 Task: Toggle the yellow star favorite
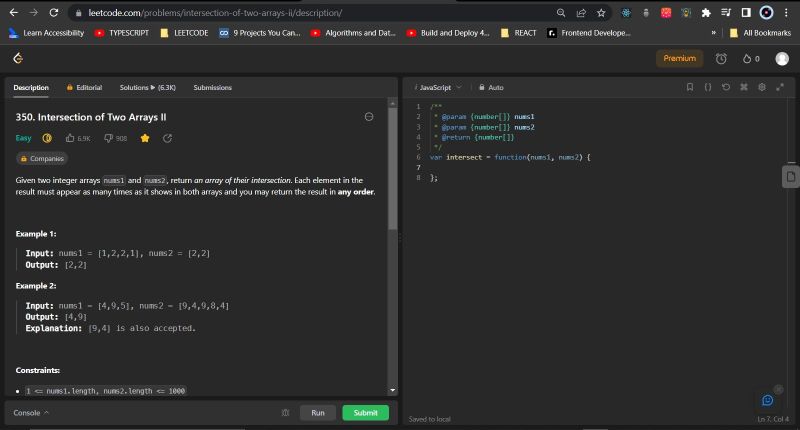pyautogui.click(x=144, y=138)
